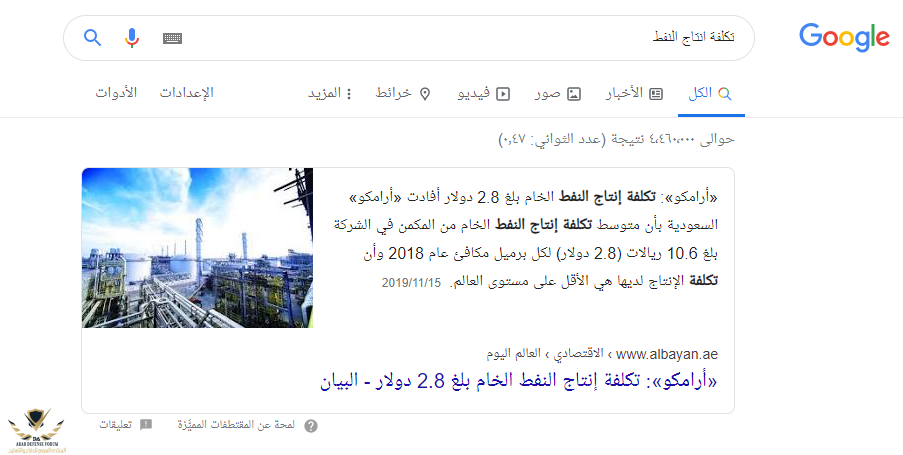
Task: Open لمحة عن المقتطفات المميّزة help link
Action: [236, 425]
